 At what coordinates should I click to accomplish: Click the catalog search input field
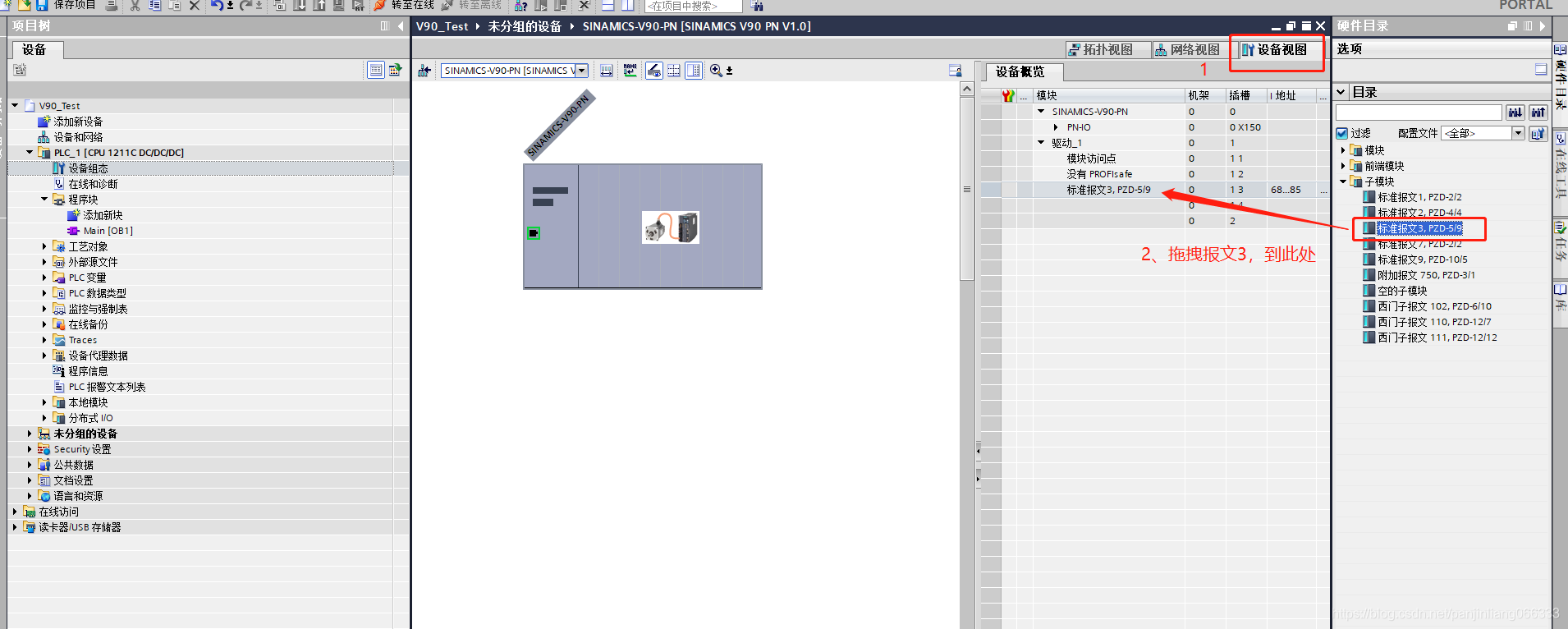pos(1419,112)
